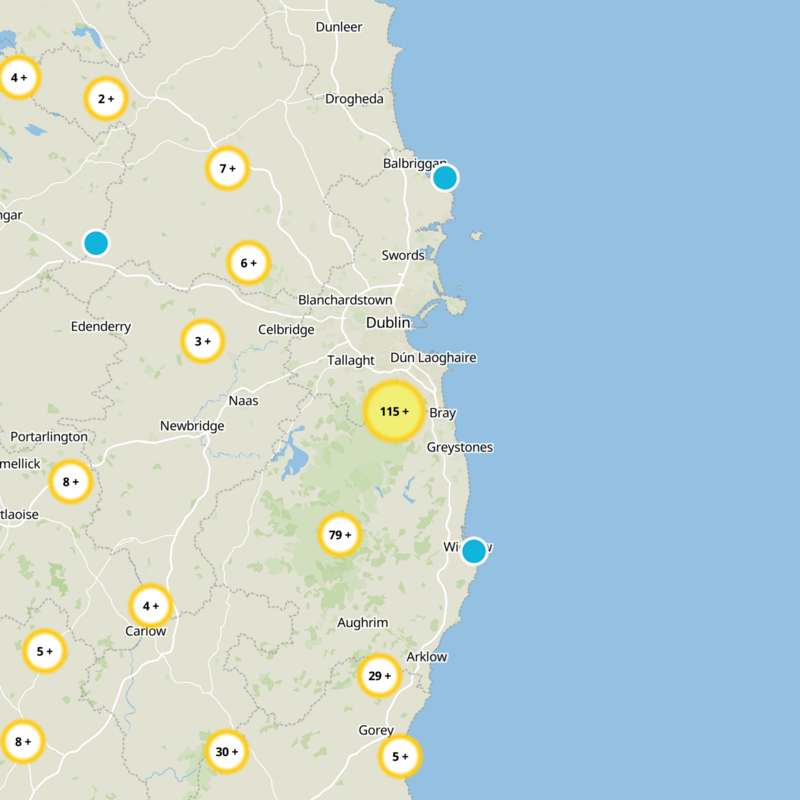The height and width of the screenshot is (800, 800).
Task: Select the 79+ cluster in Wicklow Mountains
Action: (x=340, y=534)
